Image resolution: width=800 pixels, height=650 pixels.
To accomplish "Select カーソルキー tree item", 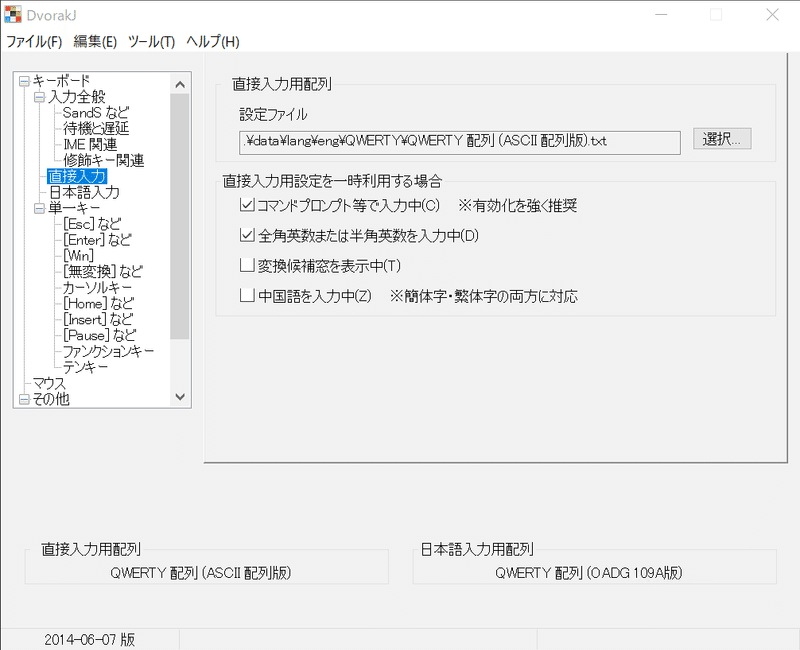I will [97, 287].
